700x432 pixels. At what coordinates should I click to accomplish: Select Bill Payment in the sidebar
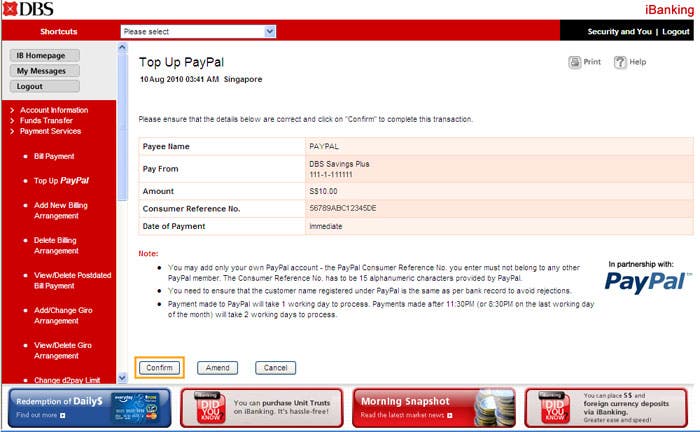coord(54,156)
